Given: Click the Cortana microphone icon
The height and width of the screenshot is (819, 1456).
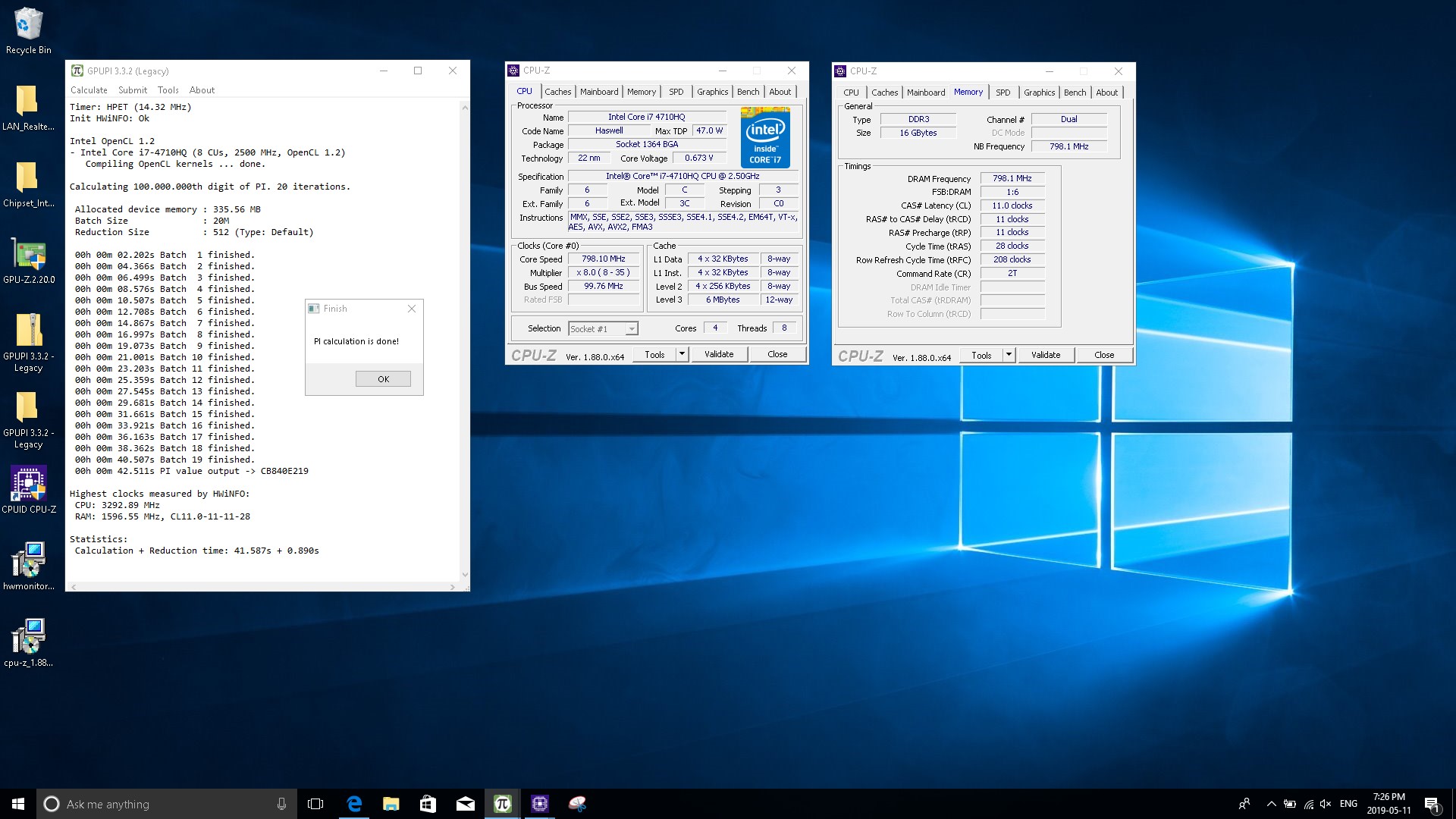Looking at the screenshot, I should tap(281, 804).
